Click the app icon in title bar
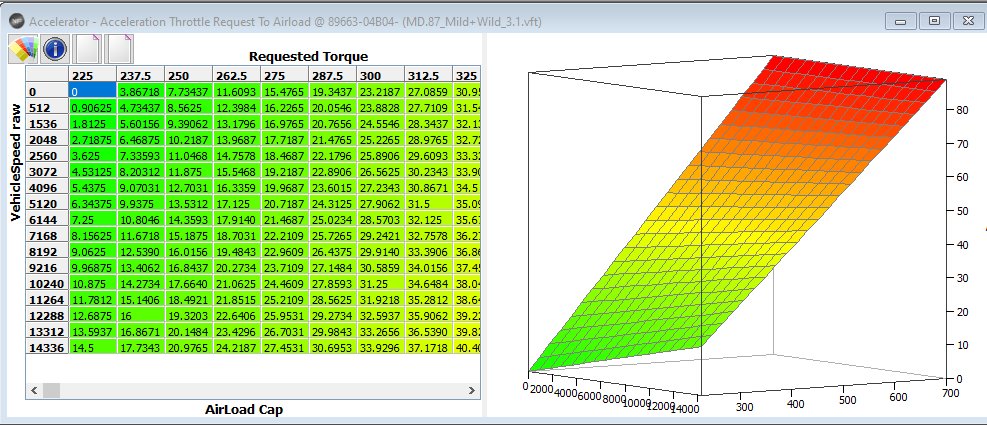987x427 pixels. point(17,21)
